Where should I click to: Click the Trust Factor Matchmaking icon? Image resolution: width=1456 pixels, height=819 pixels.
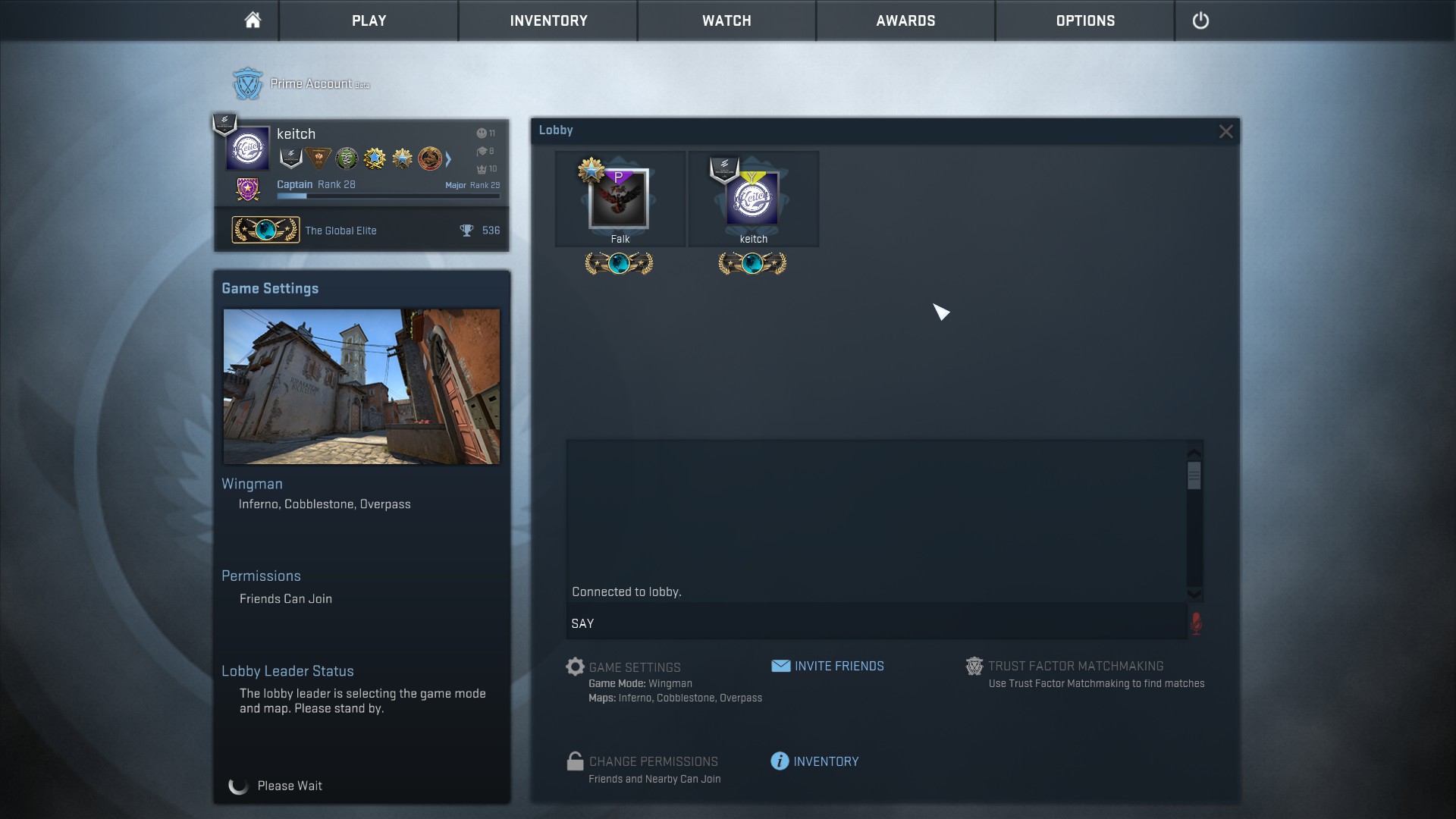(x=974, y=666)
